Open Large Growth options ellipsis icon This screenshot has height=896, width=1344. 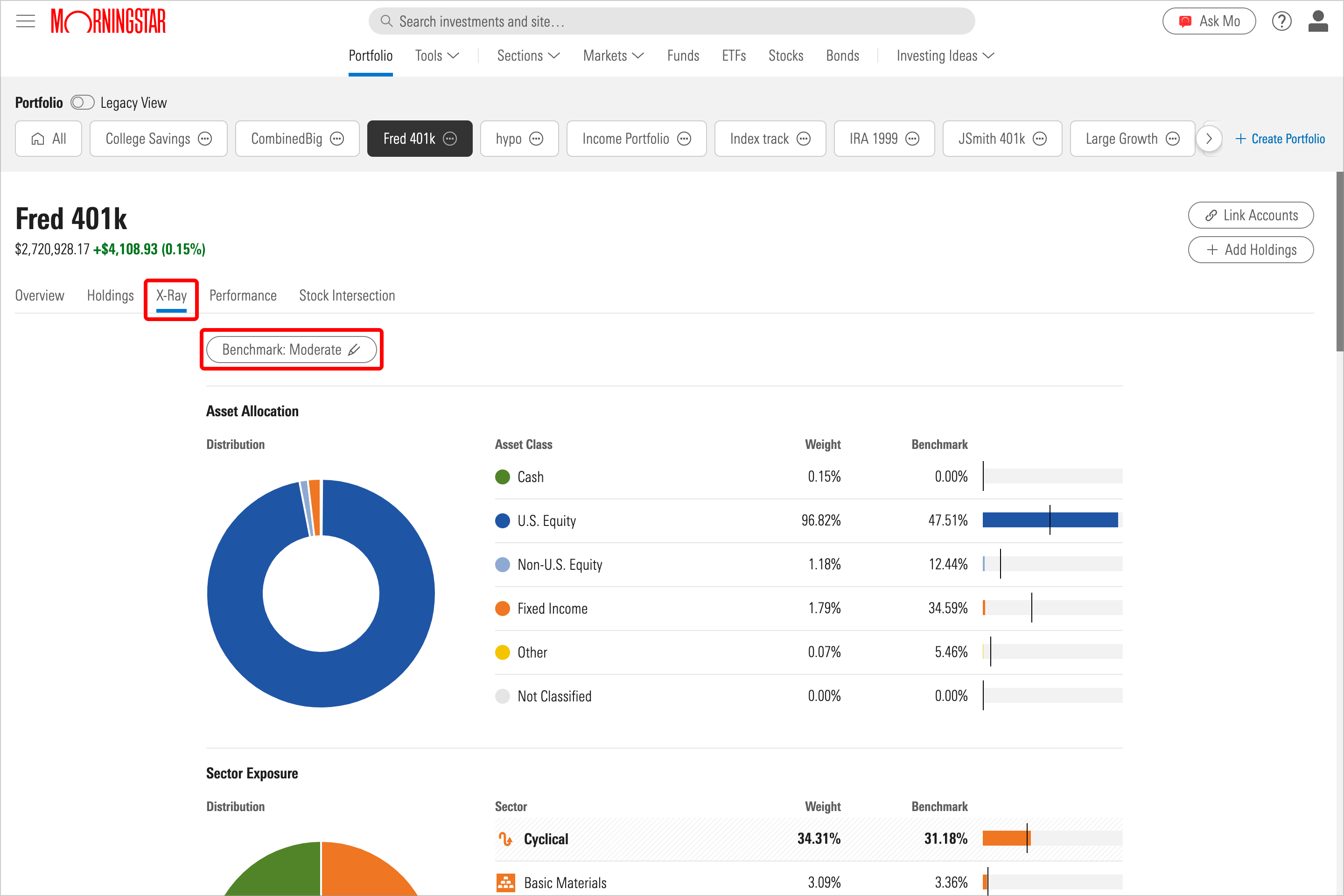click(1173, 139)
